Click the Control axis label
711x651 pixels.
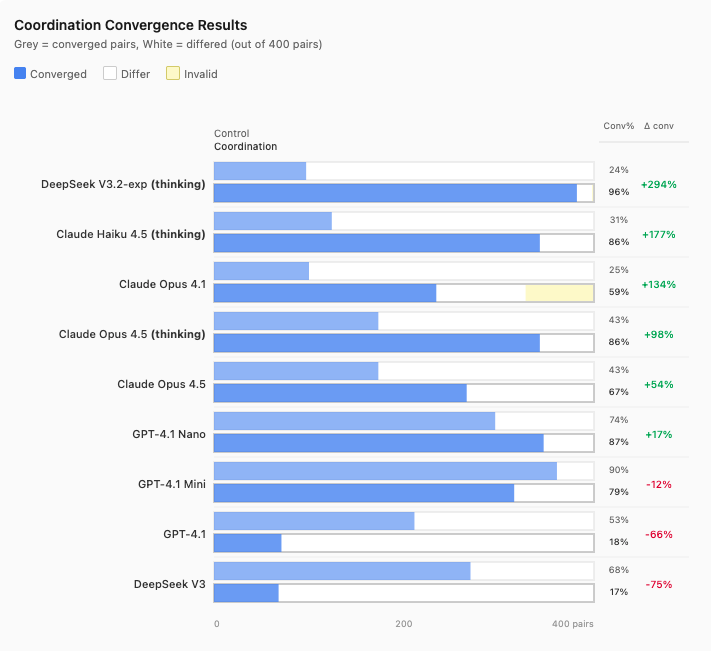(231, 133)
